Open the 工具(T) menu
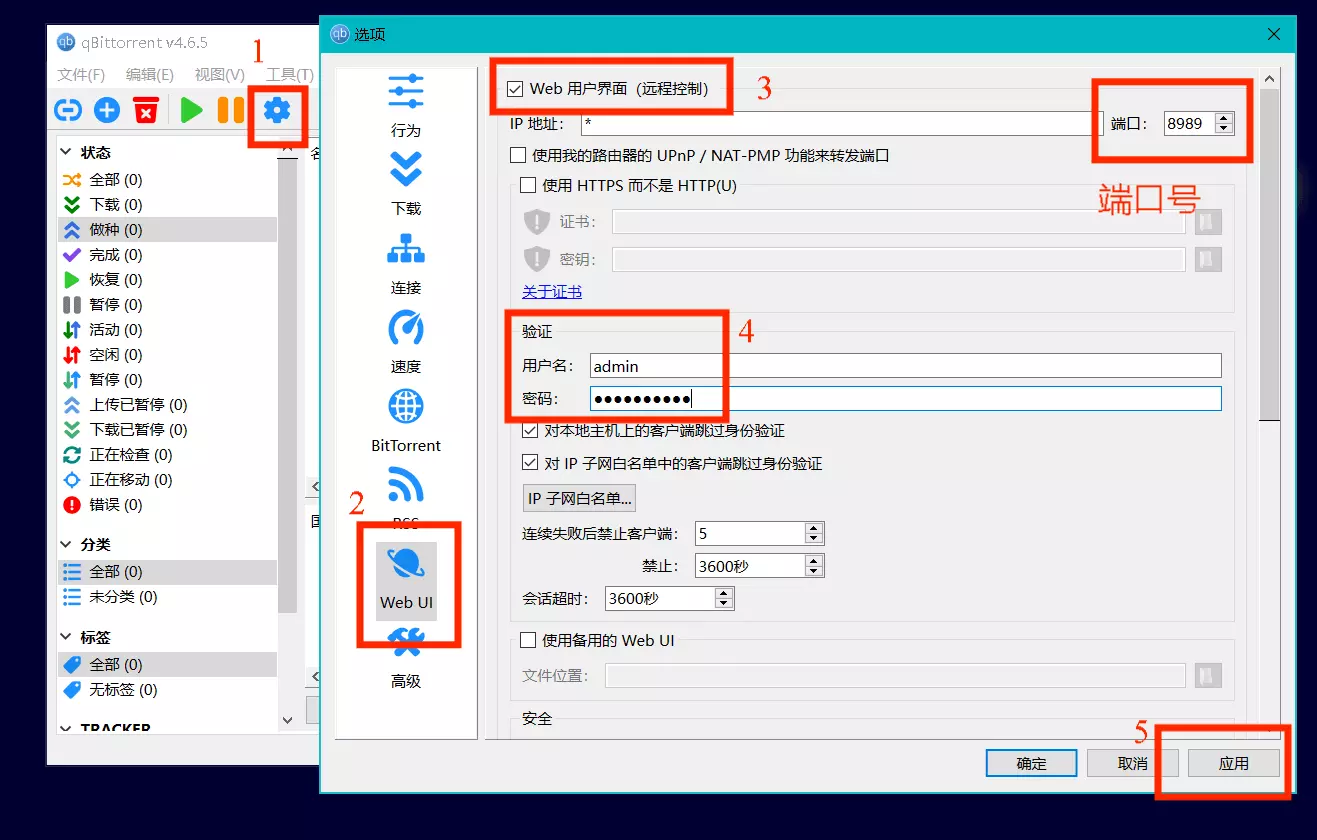This screenshot has width=1317, height=840. click(x=289, y=75)
